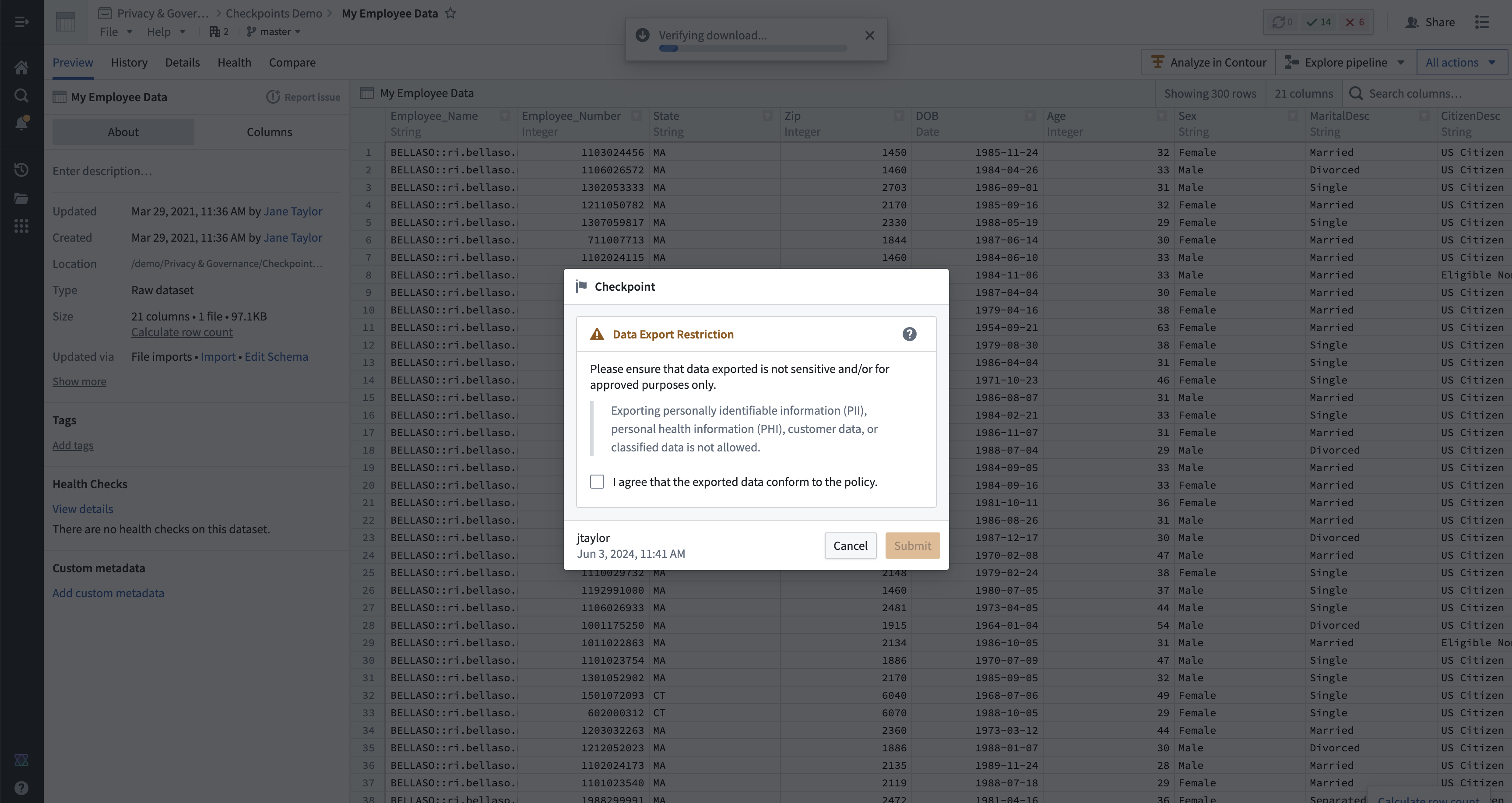Open the recent history clock icon in the sidebar
1512x803 pixels.
coord(21,169)
